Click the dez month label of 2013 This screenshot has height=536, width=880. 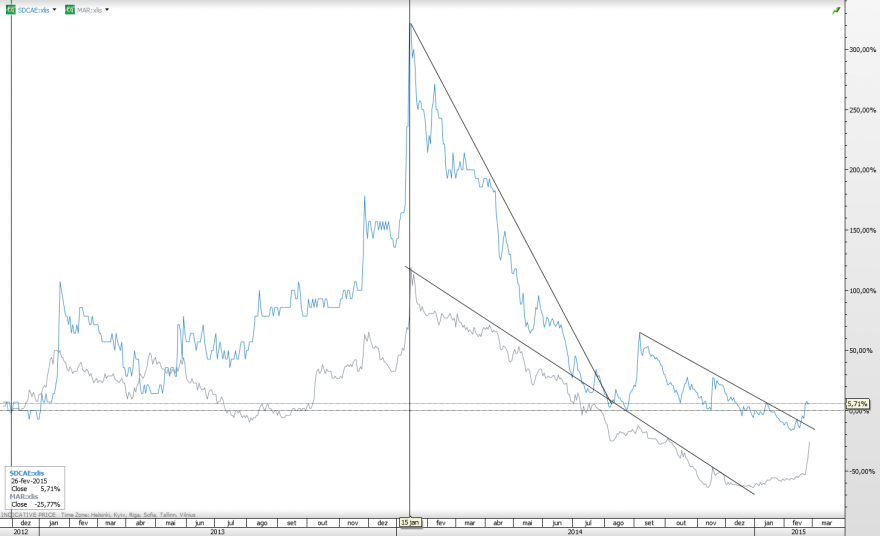pyautogui.click(x=382, y=523)
